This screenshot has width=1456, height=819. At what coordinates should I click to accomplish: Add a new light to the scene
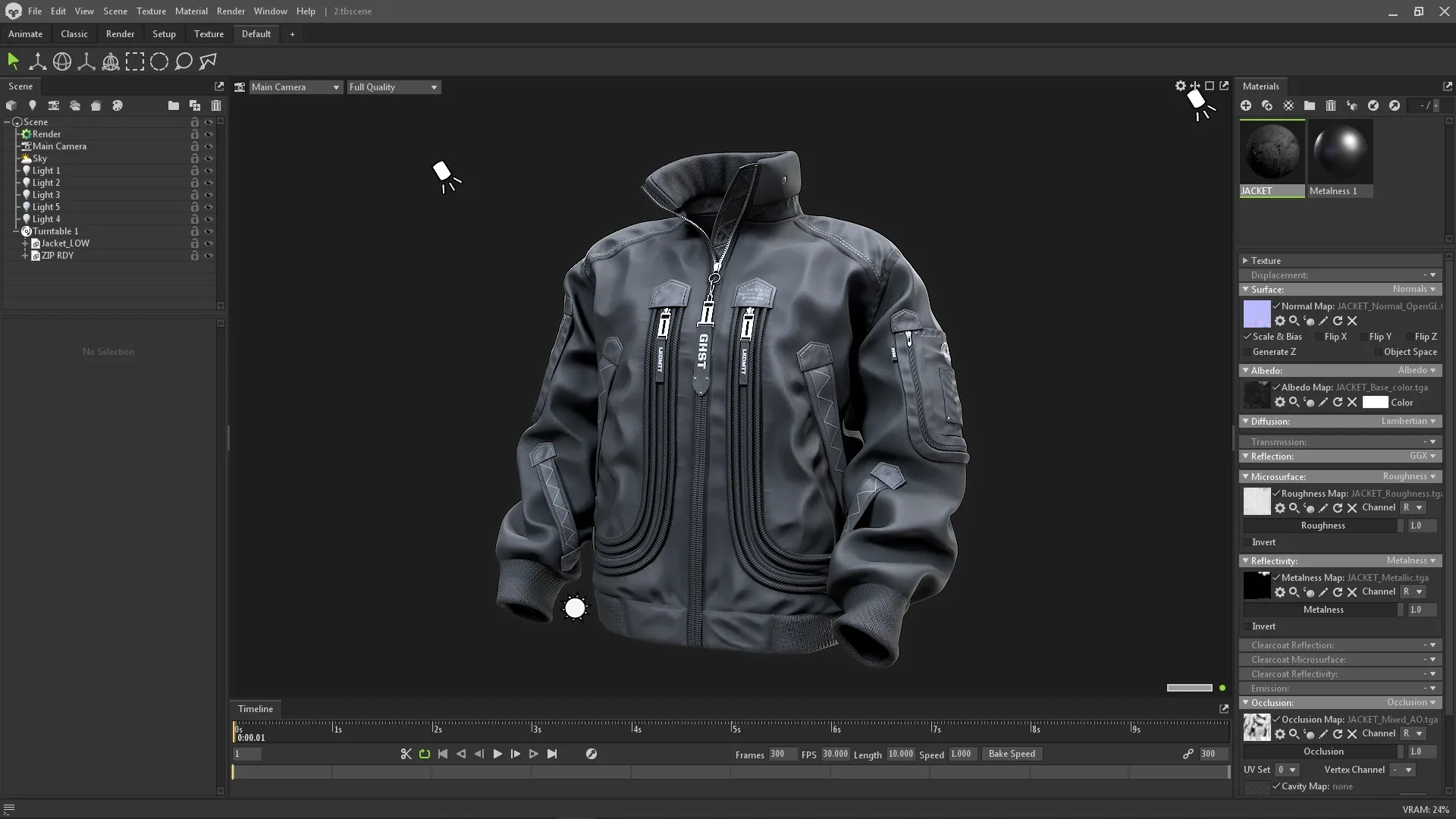[33, 105]
